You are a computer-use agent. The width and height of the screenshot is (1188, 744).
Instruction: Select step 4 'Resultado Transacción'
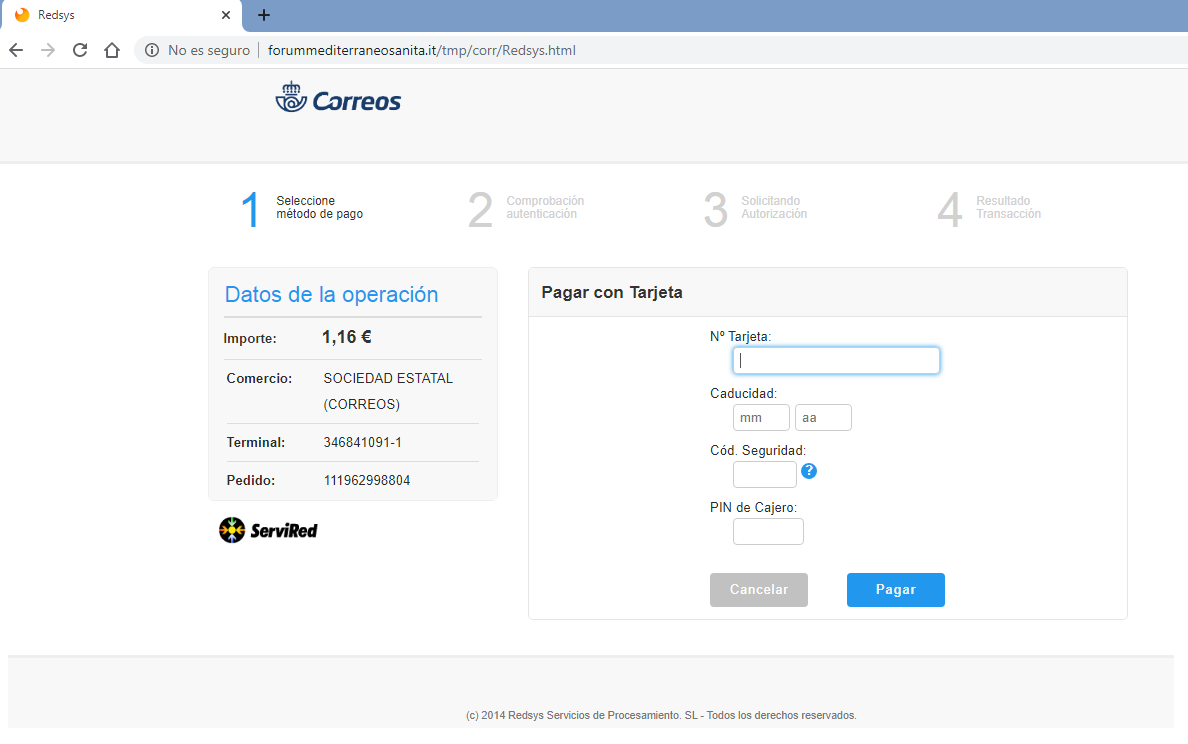tap(989, 208)
